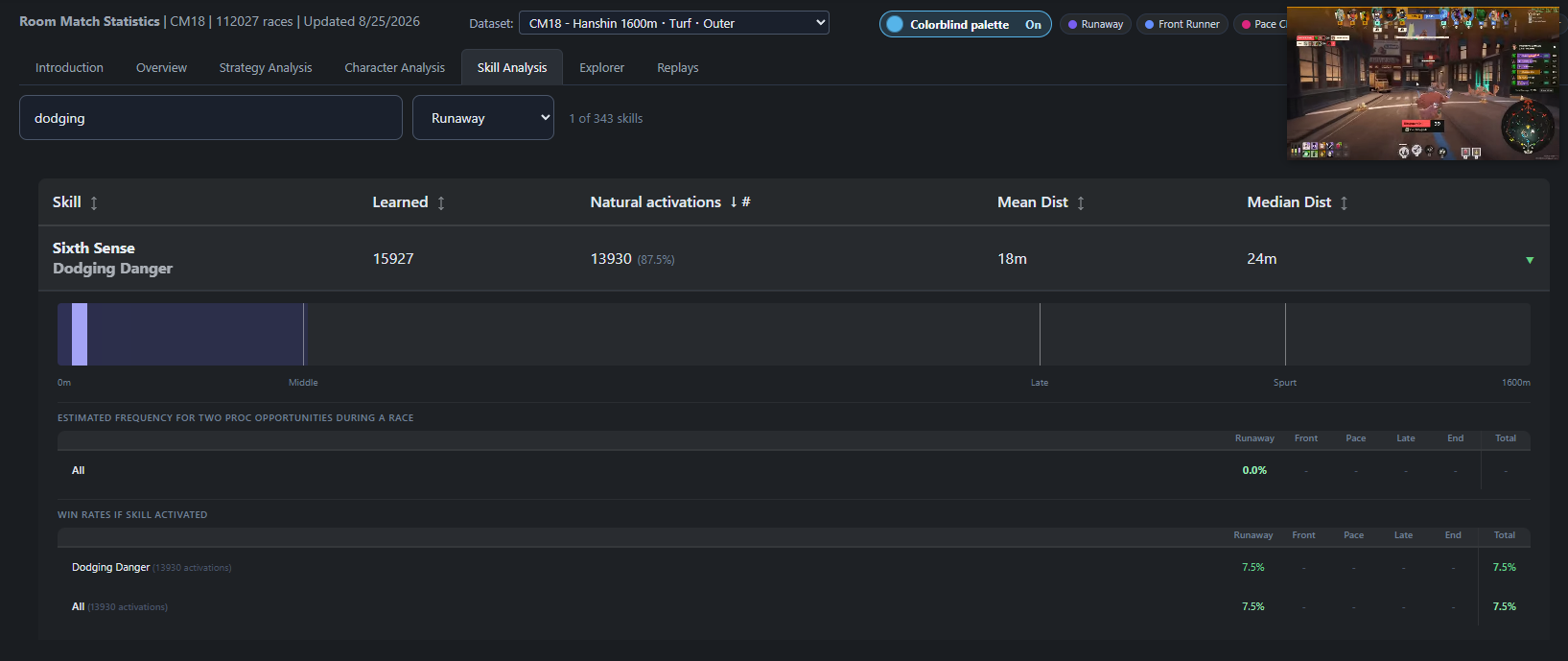The width and height of the screenshot is (1568, 661).
Task: Click the 18m mean distance value
Action: tap(1012, 259)
